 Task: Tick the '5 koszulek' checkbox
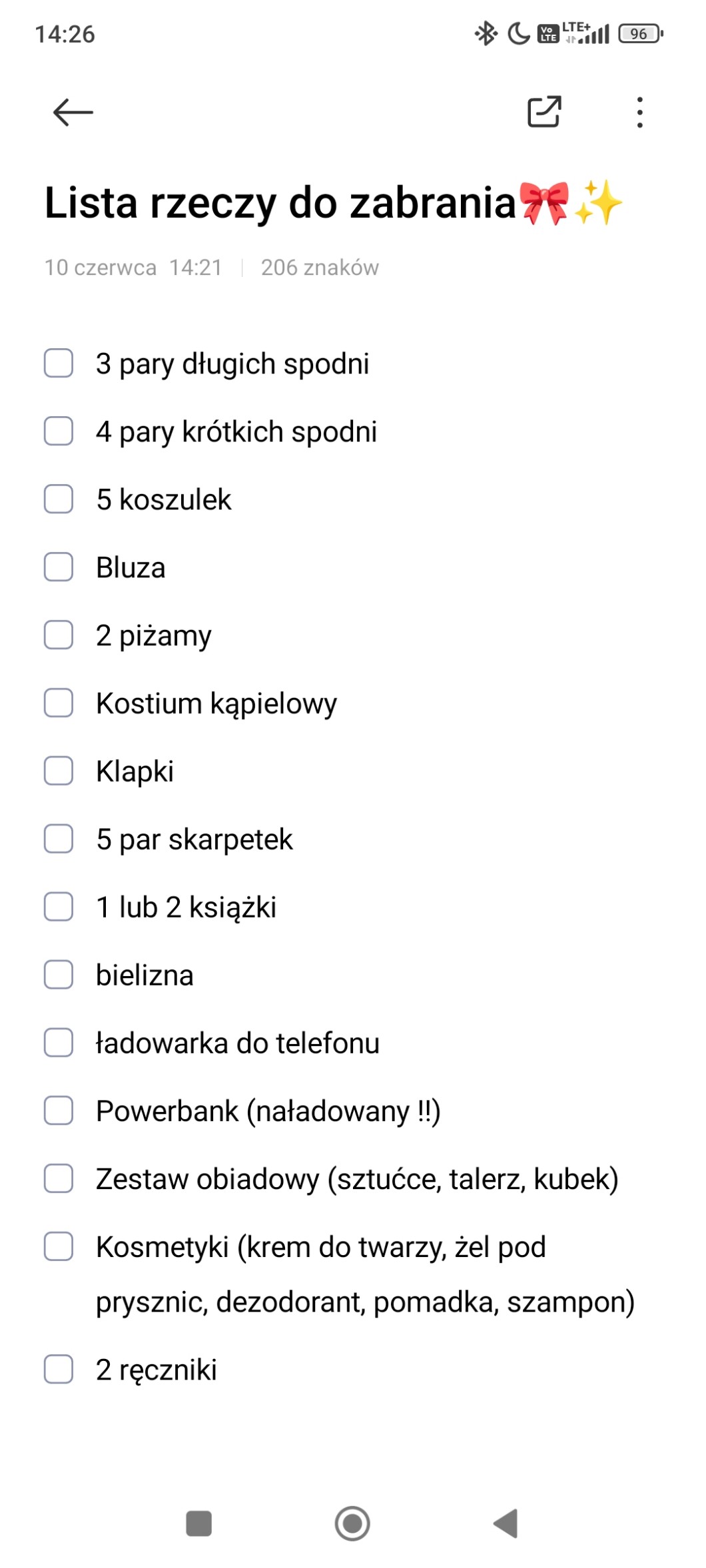click(59, 499)
